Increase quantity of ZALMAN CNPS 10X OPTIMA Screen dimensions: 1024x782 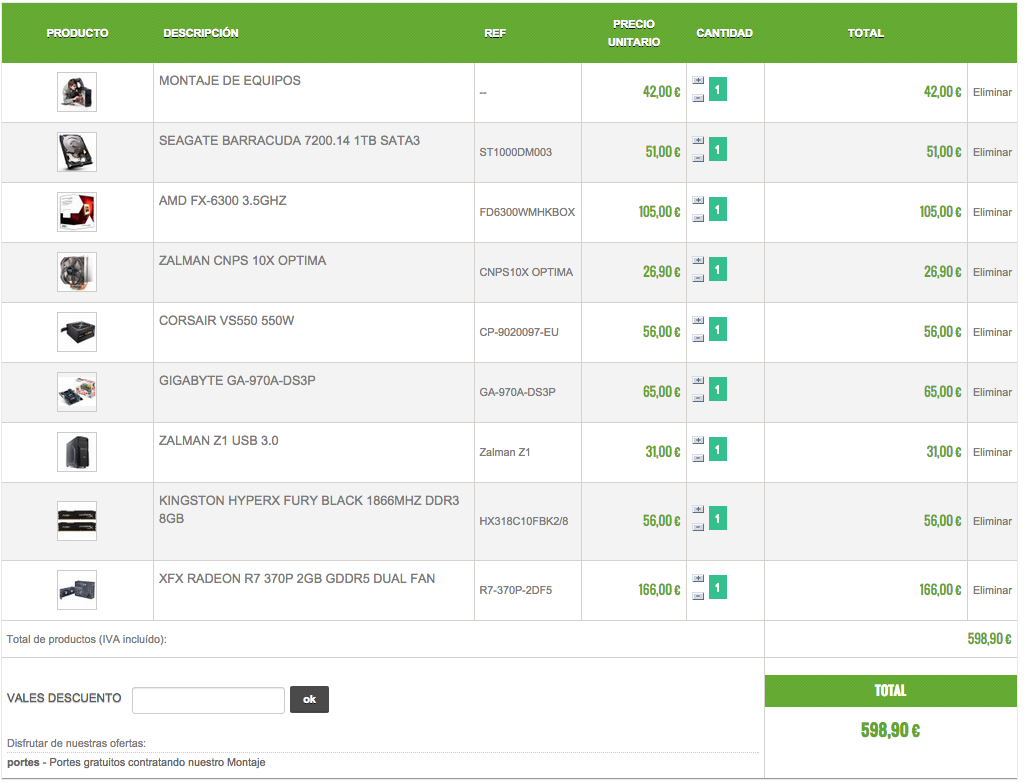(x=698, y=261)
